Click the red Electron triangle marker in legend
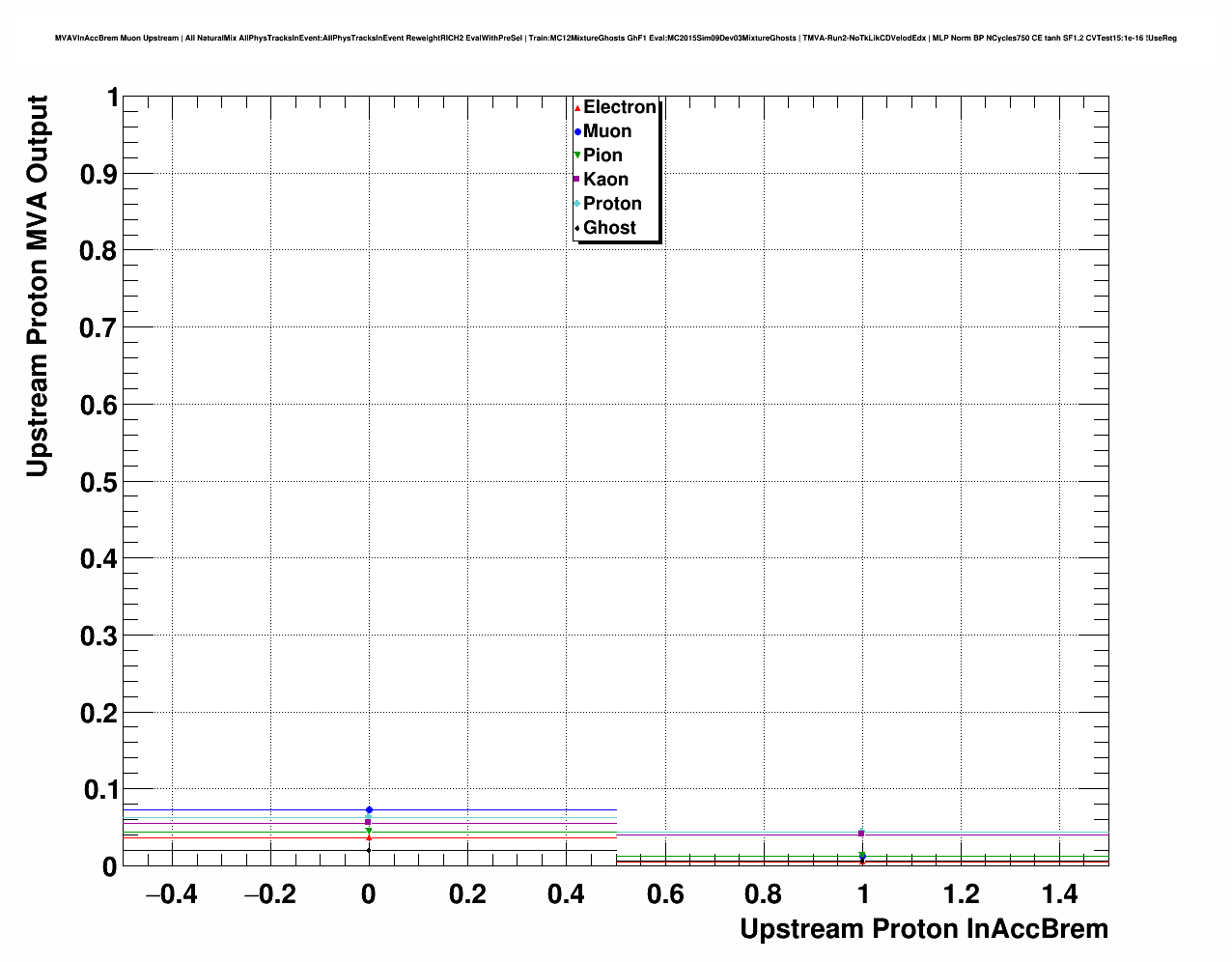 pyautogui.click(x=577, y=108)
